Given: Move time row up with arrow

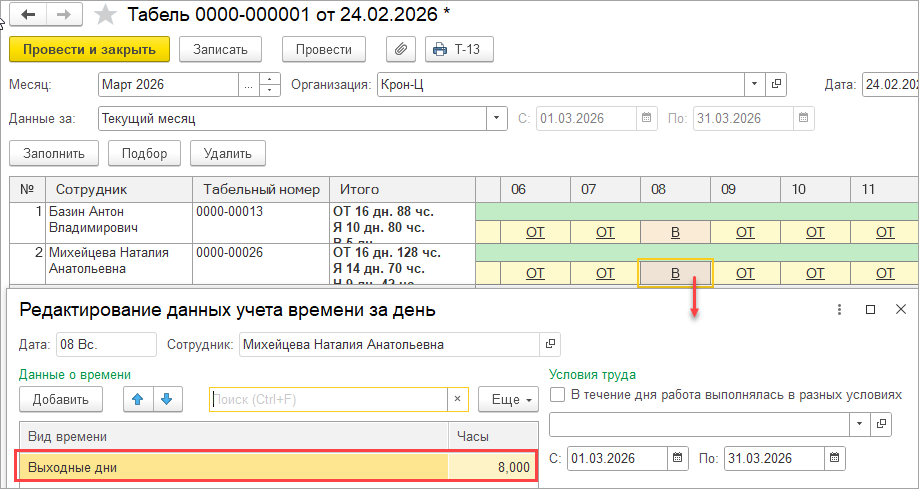Looking at the screenshot, I should tap(136, 399).
